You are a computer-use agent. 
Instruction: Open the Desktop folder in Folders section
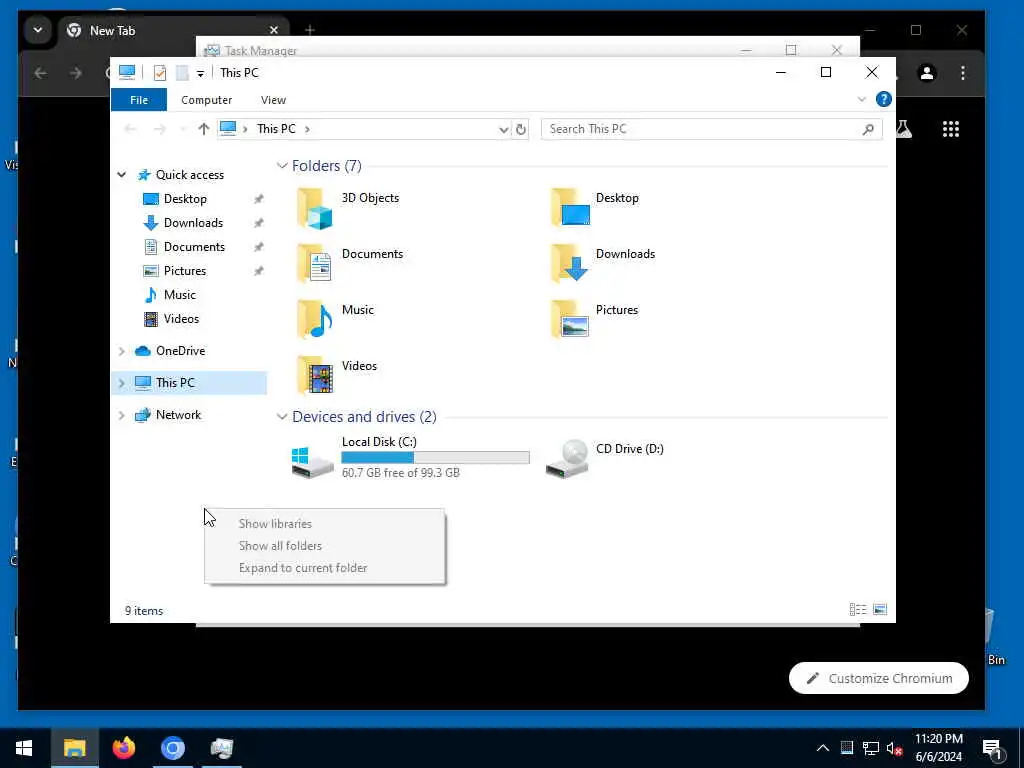point(570,208)
